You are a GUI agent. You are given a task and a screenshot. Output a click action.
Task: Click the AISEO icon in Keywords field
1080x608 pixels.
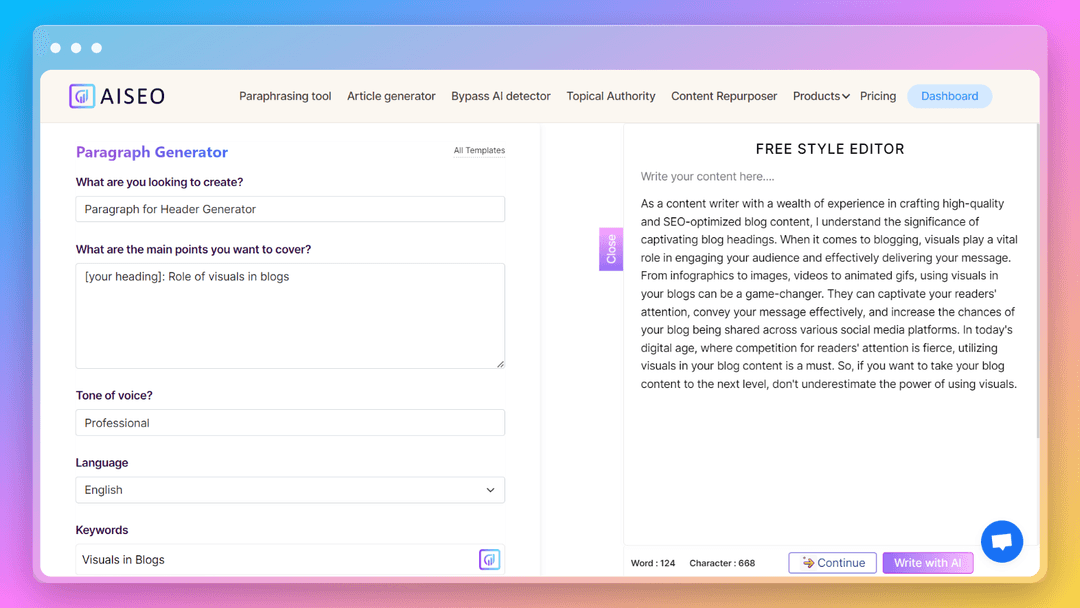(489, 559)
